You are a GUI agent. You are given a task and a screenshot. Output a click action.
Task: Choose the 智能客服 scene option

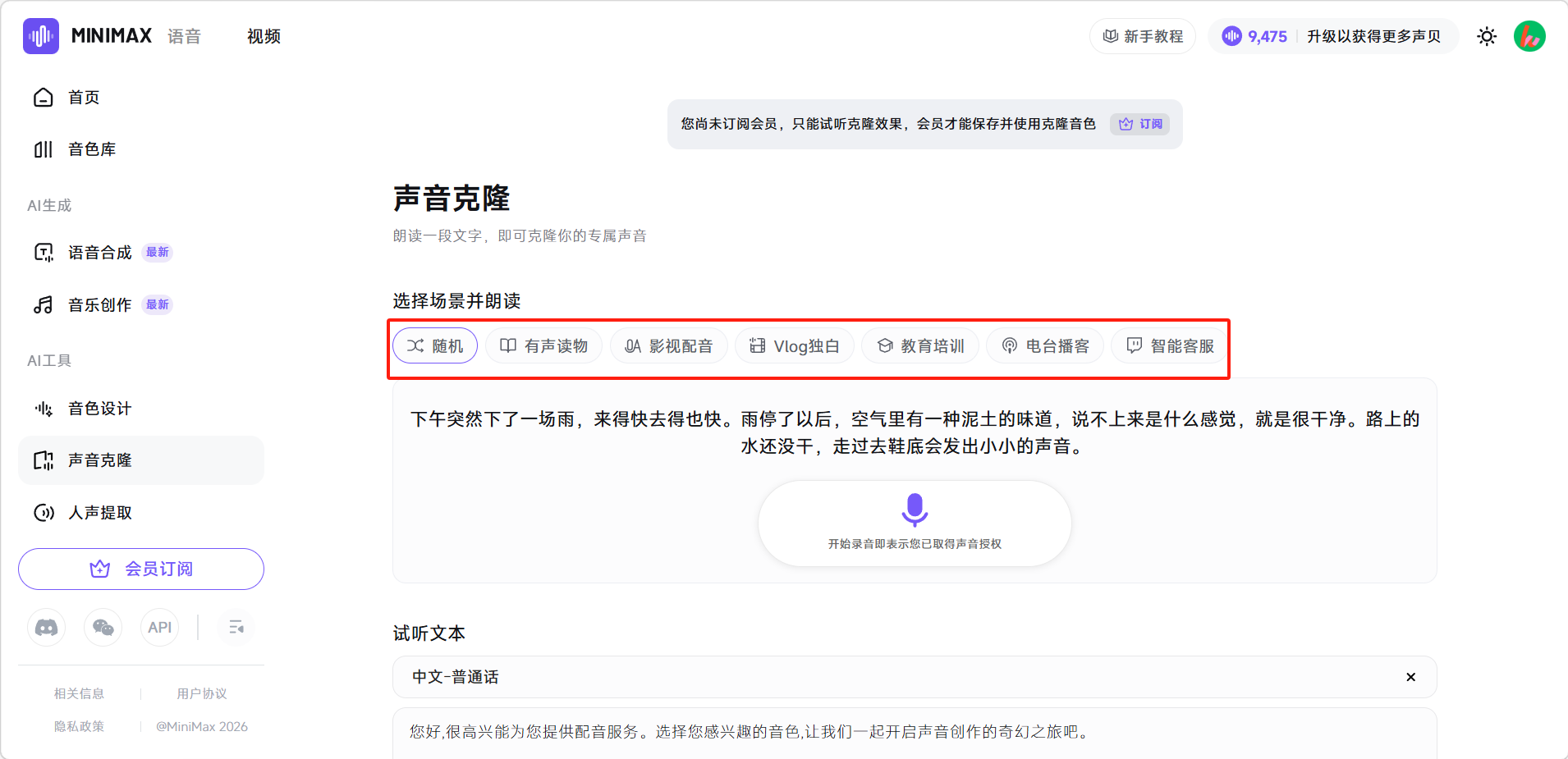[1170, 346]
